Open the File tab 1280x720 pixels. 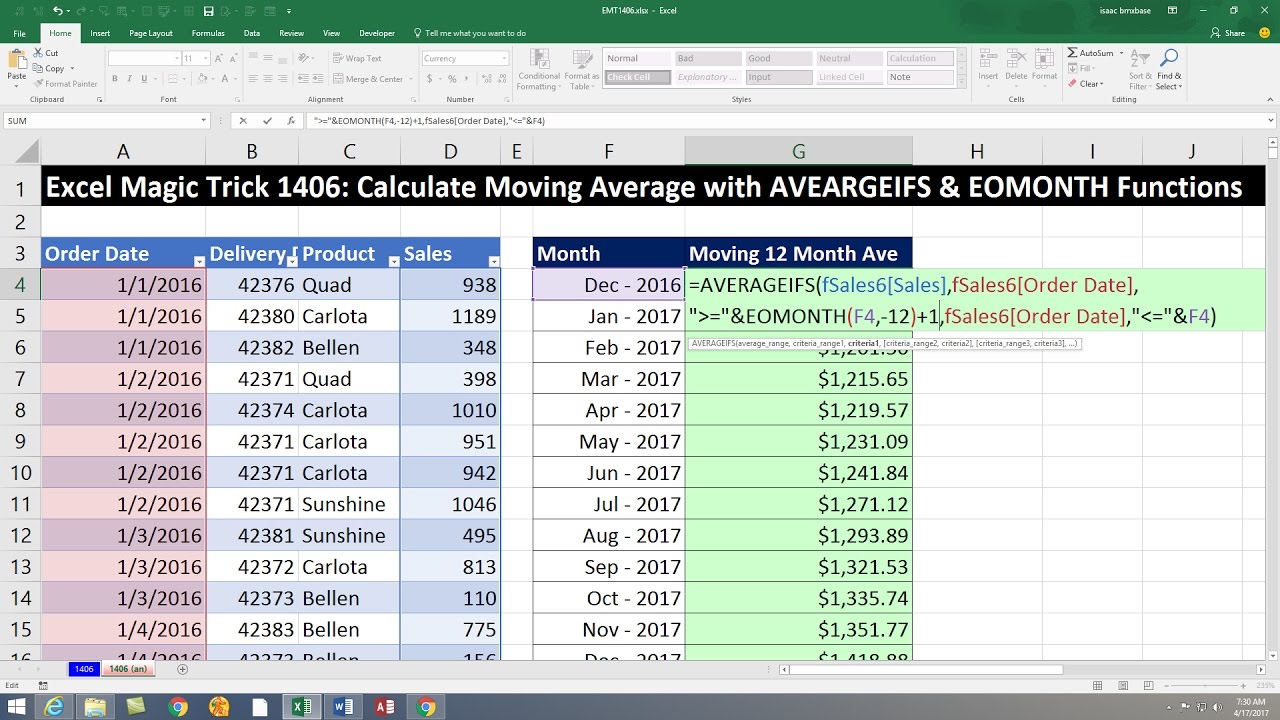[x=19, y=33]
